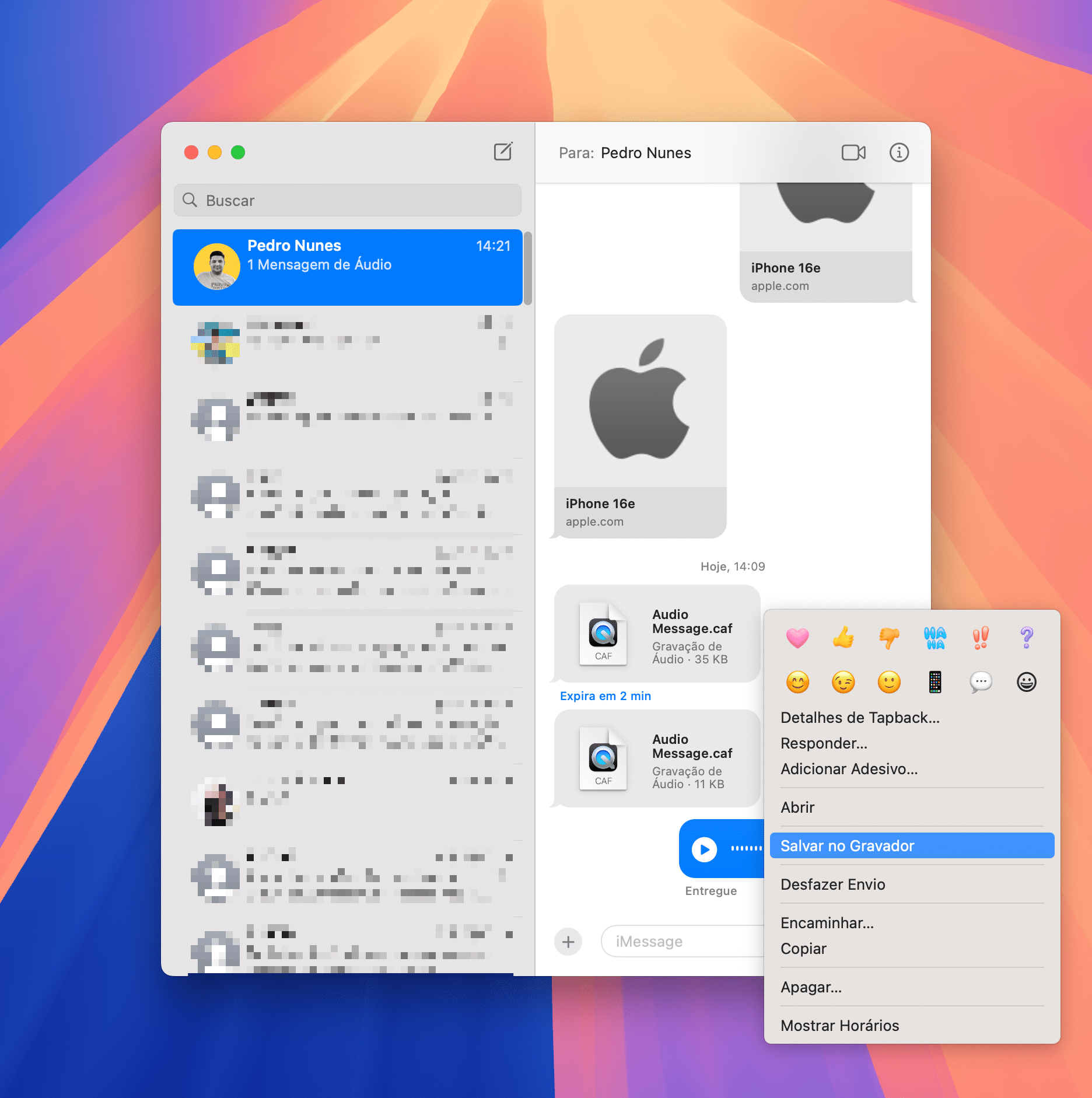Open the emoji picker for tapbacks
Image resolution: width=1092 pixels, height=1098 pixels.
[x=1027, y=681]
